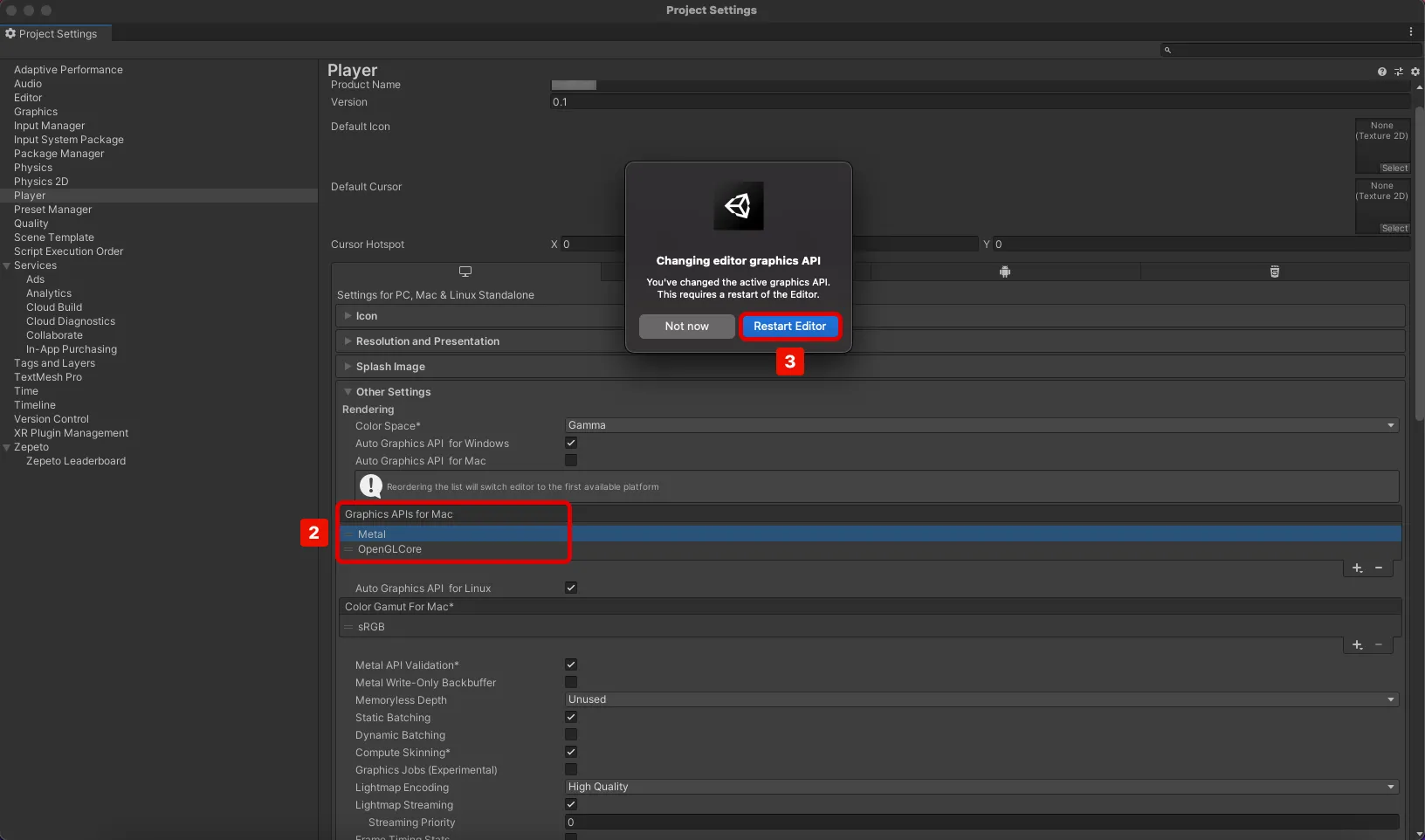Select the Project Settings window tab
This screenshot has height=840, width=1425.
(x=55, y=33)
